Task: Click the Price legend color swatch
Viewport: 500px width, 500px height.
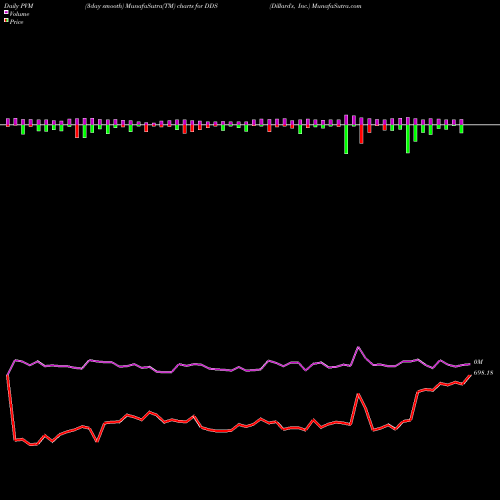Action: (x=6, y=21)
